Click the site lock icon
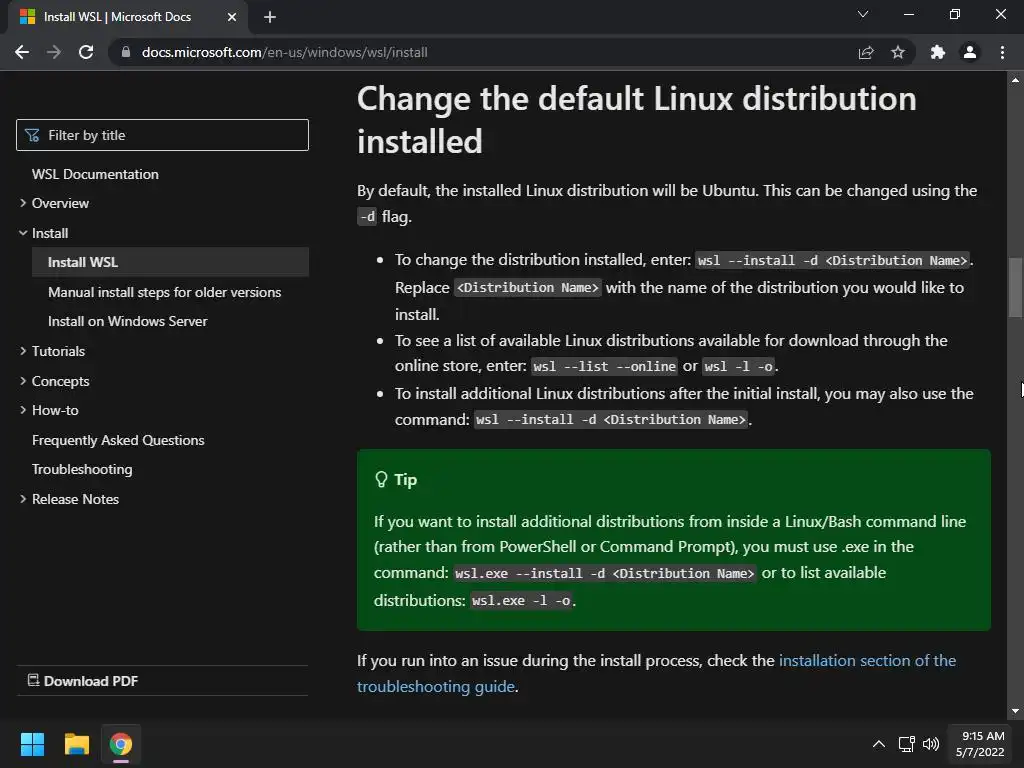Image resolution: width=1024 pixels, height=768 pixels. point(126,52)
